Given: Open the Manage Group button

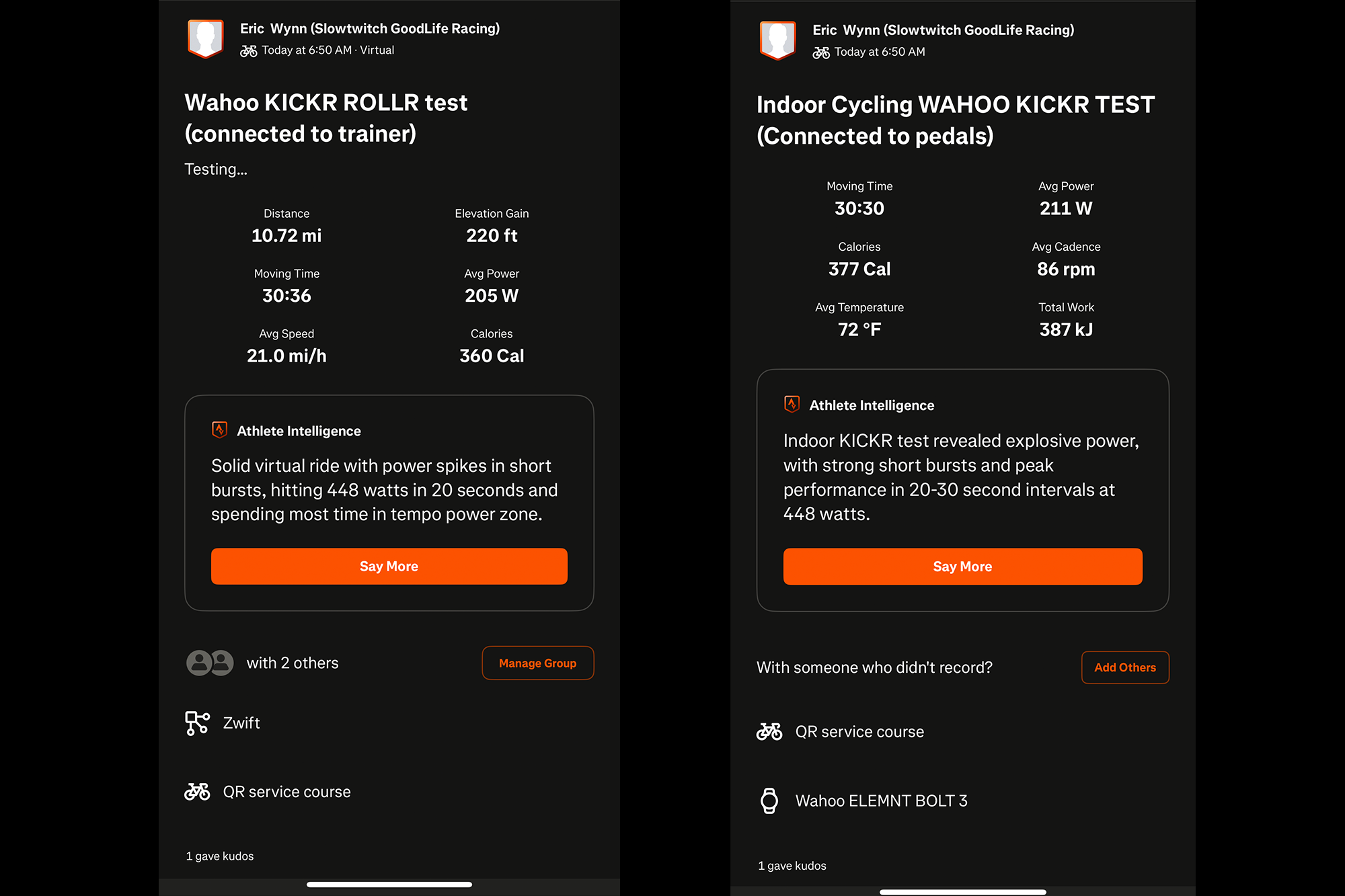Looking at the screenshot, I should point(537,663).
